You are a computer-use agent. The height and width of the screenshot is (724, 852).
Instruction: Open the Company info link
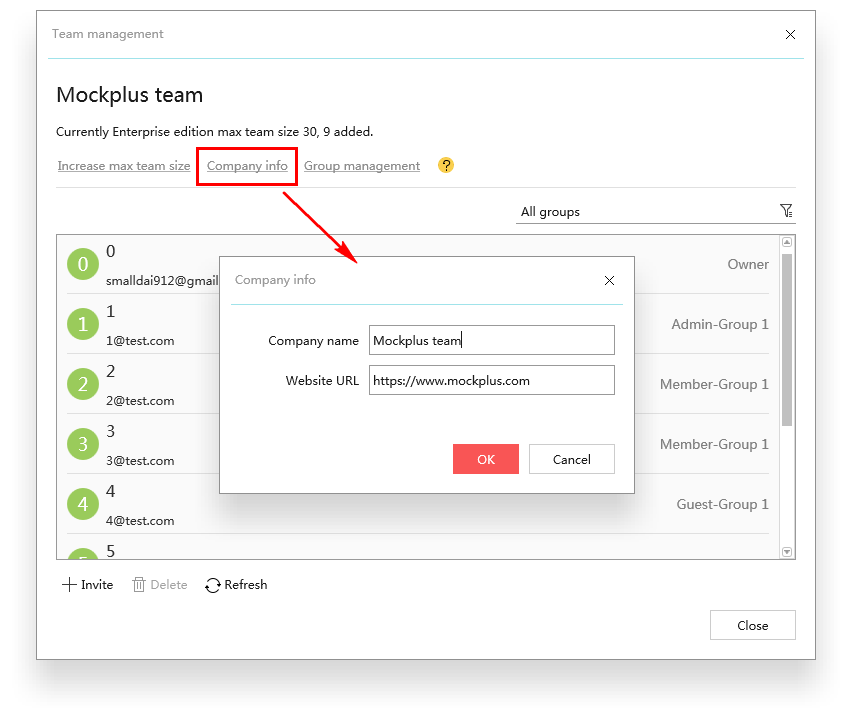point(247,166)
